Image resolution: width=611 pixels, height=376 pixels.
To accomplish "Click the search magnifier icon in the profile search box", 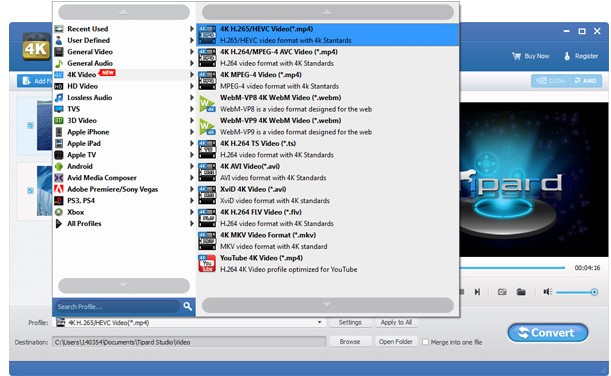I will pos(187,306).
